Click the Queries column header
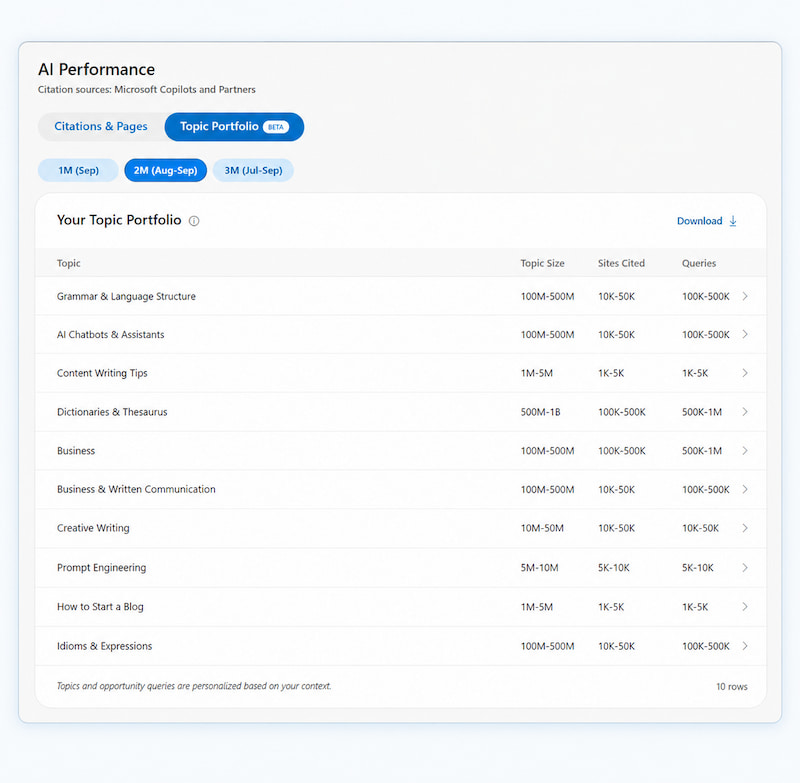 (x=699, y=263)
